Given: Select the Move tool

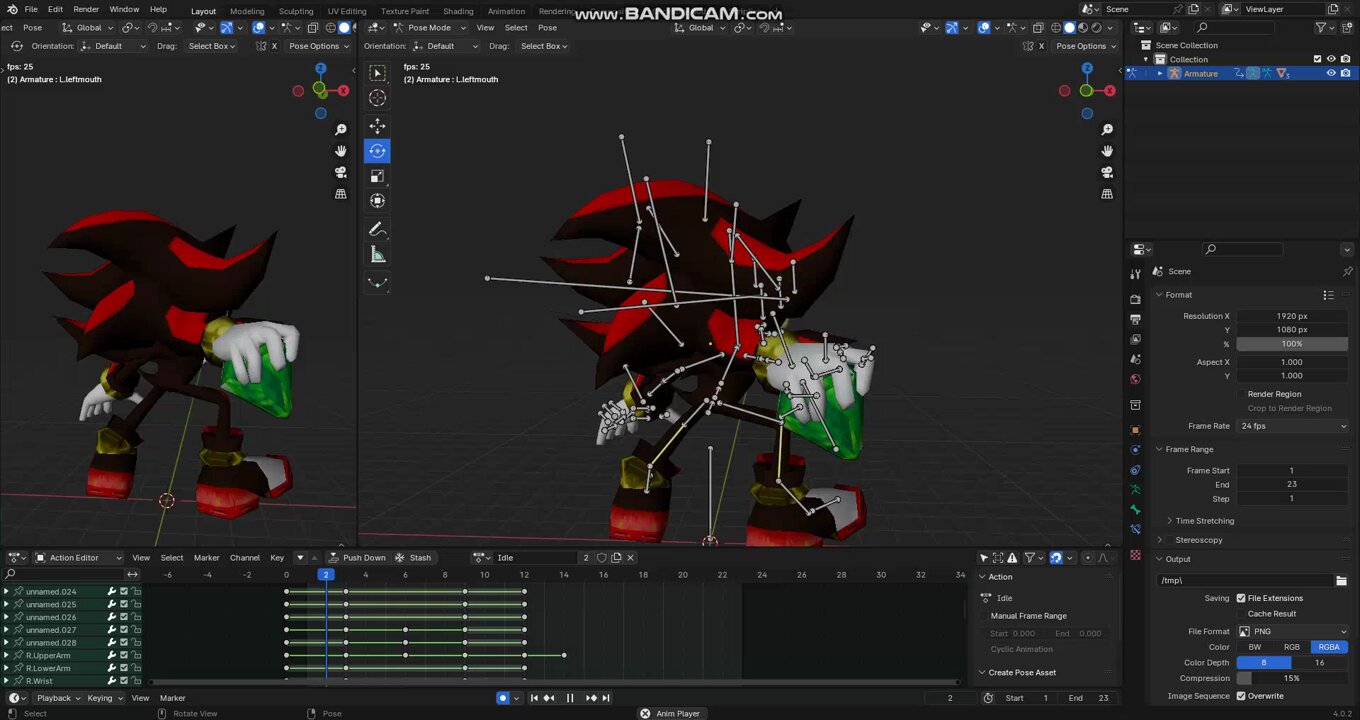Looking at the screenshot, I should [377, 126].
